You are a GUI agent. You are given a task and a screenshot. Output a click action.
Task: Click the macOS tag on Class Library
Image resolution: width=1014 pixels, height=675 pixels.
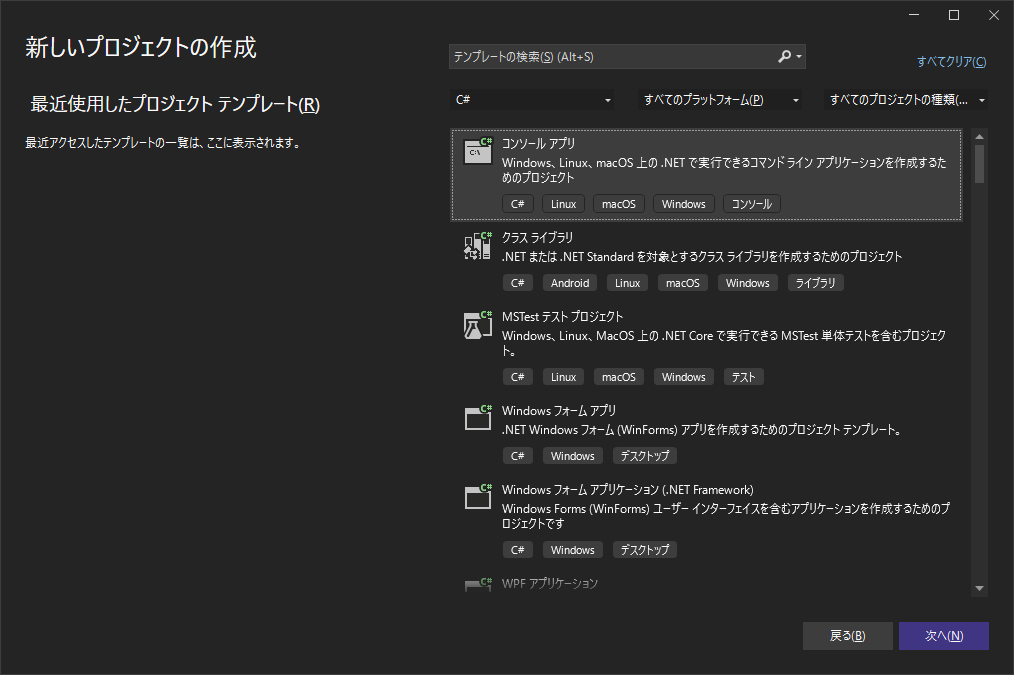click(x=682, y=283)
